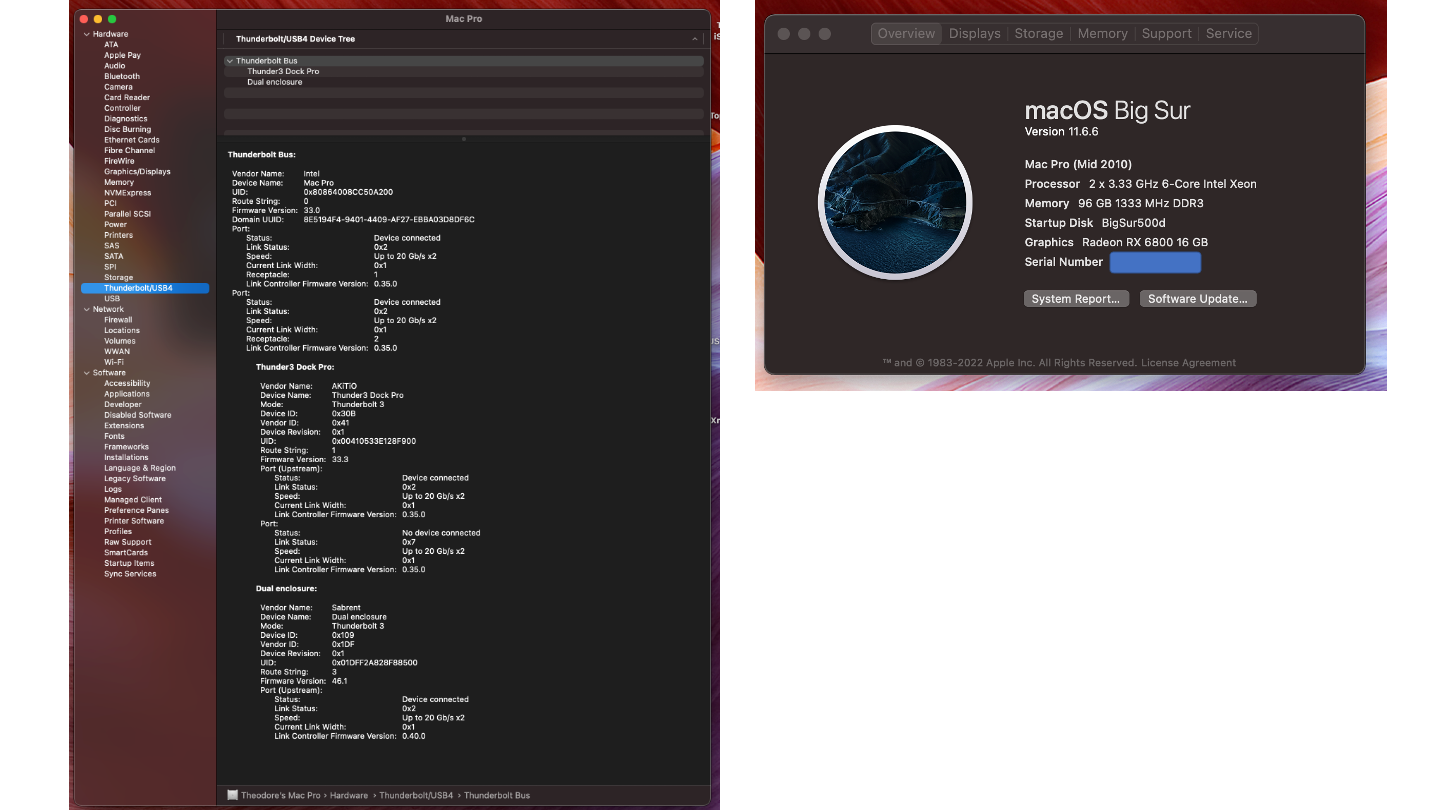Select Apple Pay in the sidebar

click(x=122, y=55)
